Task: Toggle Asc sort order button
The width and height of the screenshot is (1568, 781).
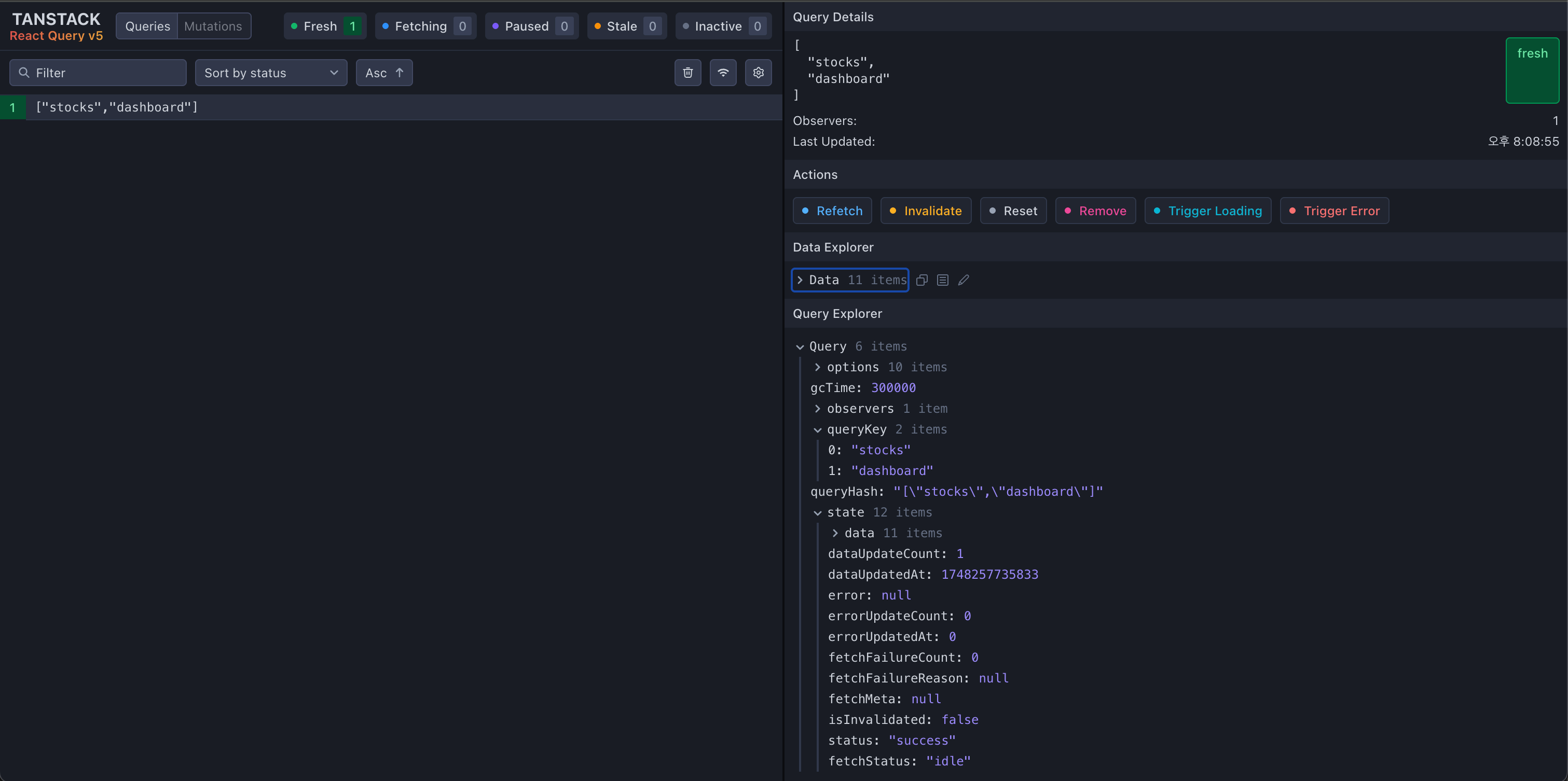Action: click(384, 73)
